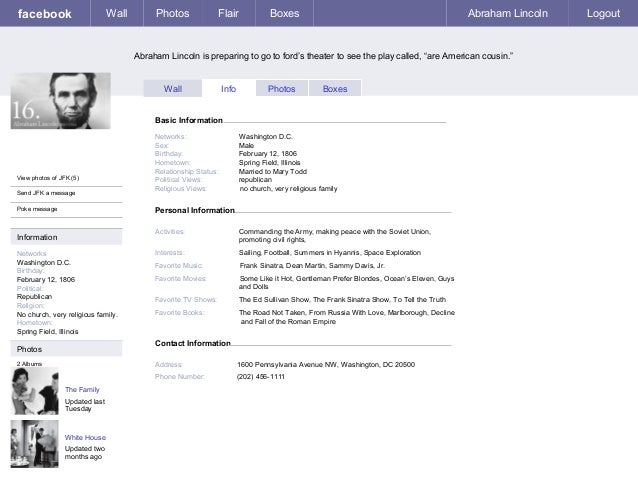Viewport: 638px width, 479px height.
Task: Click the Favorite Music value Frank Sinatra line
Action: point(312,266)
